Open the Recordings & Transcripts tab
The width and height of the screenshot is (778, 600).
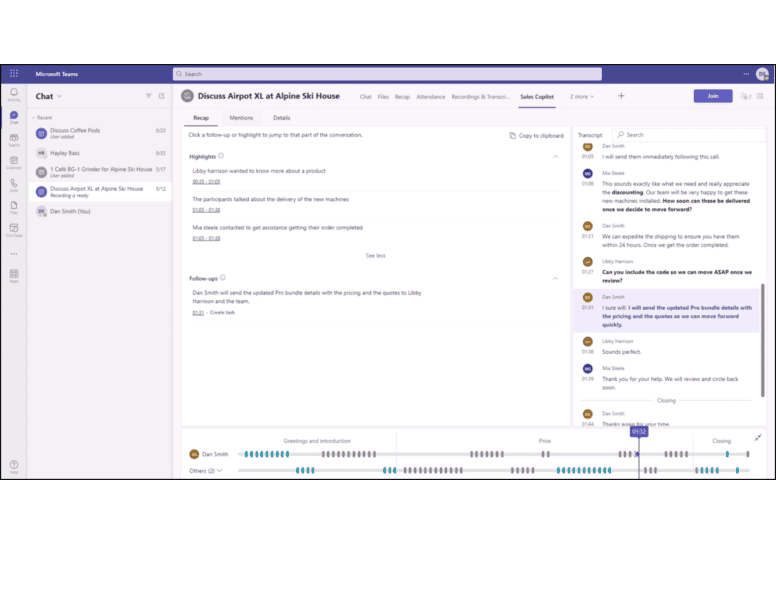tap(482, 97)
